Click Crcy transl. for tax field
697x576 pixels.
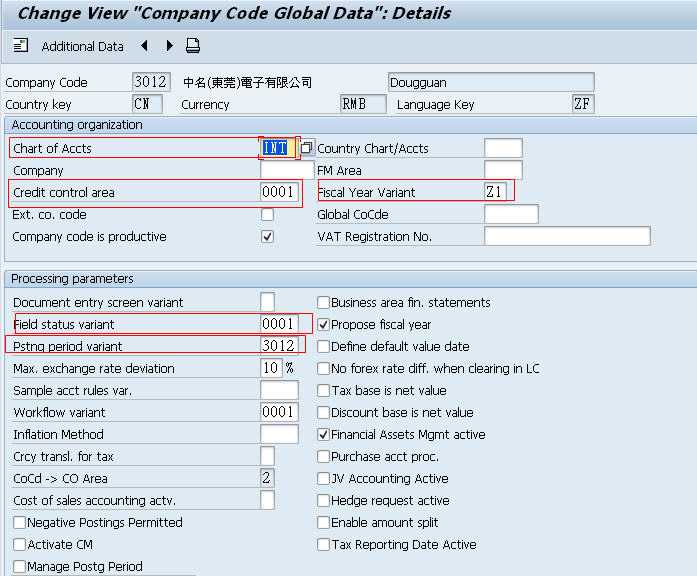pyautogui.click(x=268, y=456)
